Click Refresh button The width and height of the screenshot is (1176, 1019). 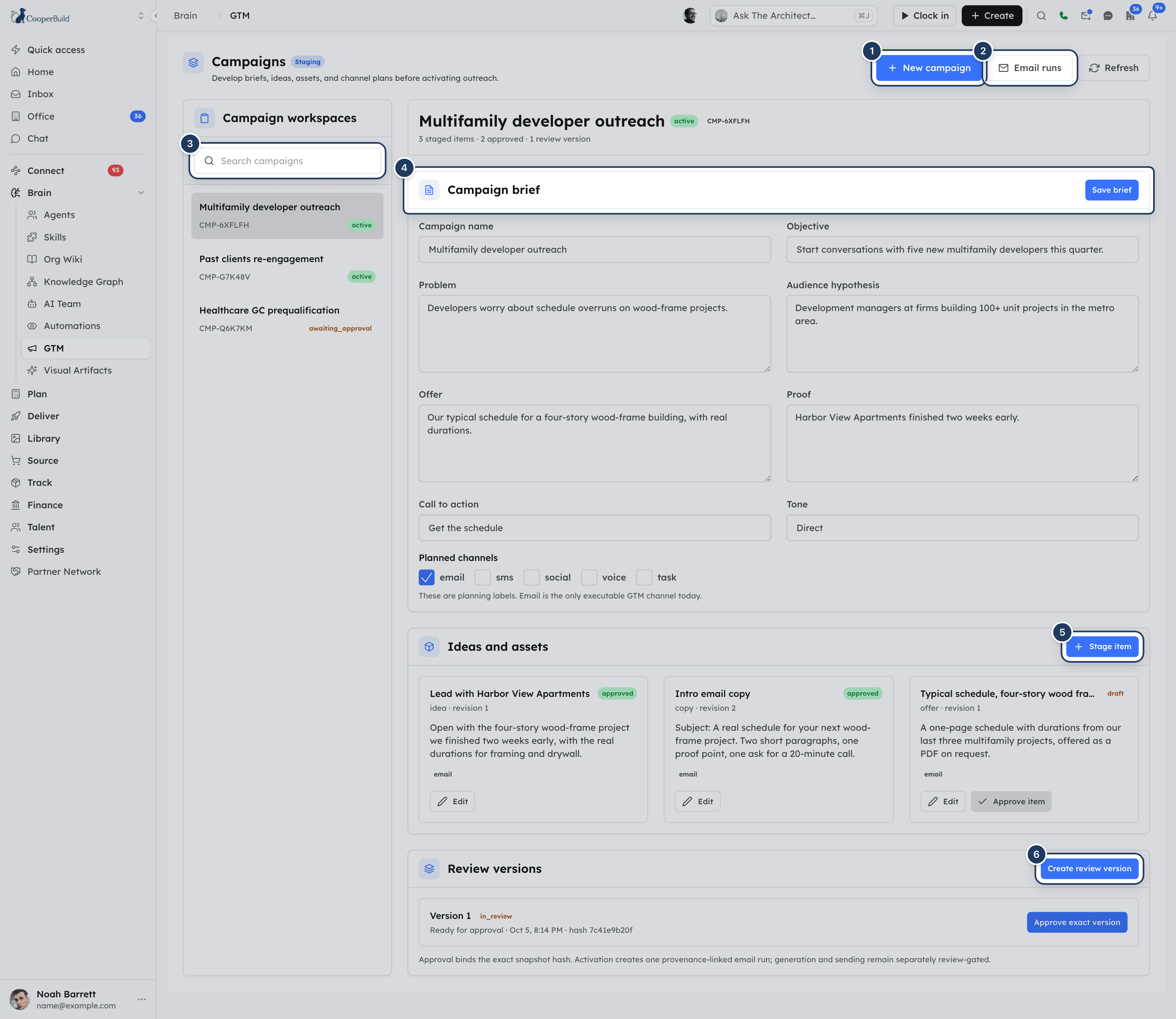1114,68
